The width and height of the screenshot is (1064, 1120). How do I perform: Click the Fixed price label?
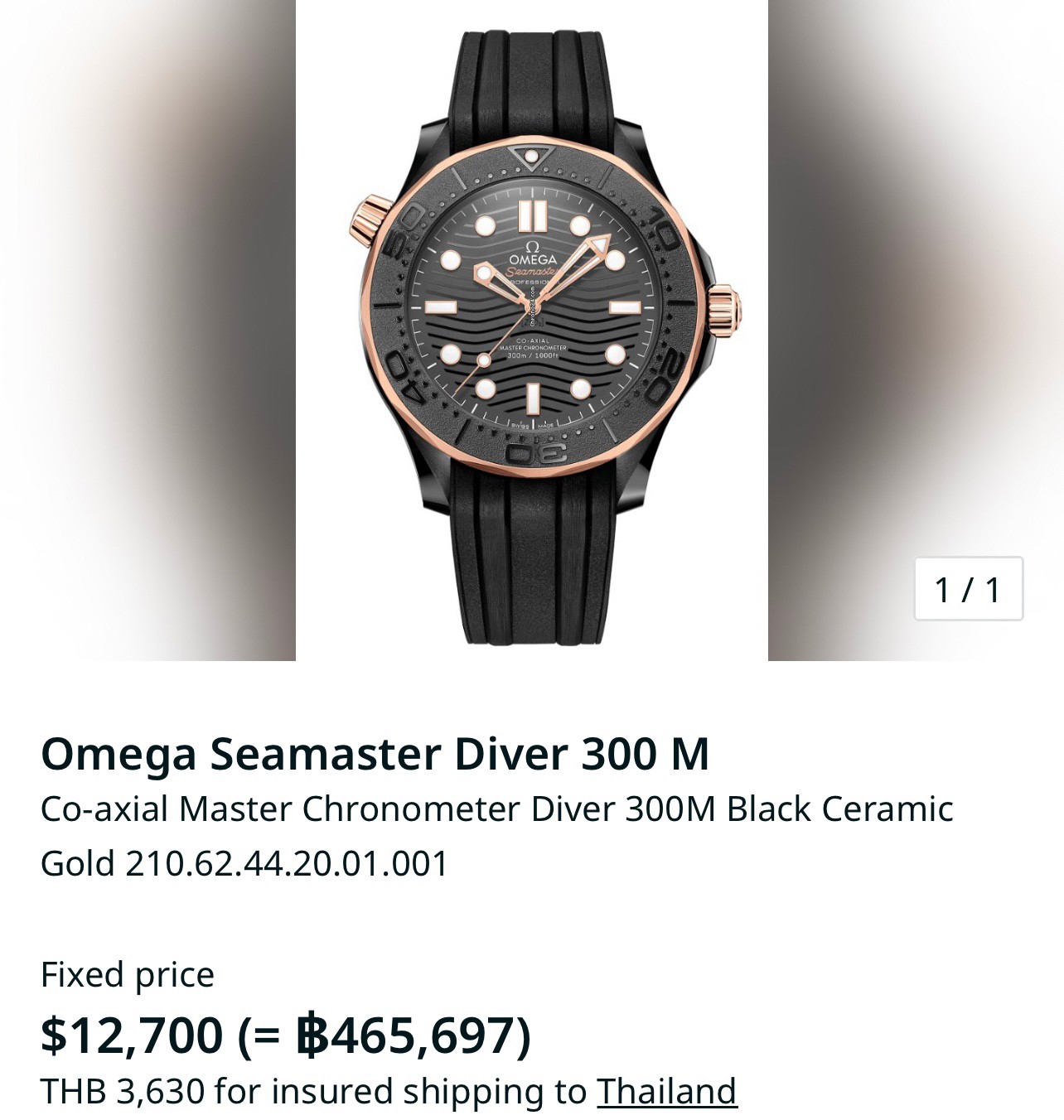pyautogui.click(x=128, y=974)
